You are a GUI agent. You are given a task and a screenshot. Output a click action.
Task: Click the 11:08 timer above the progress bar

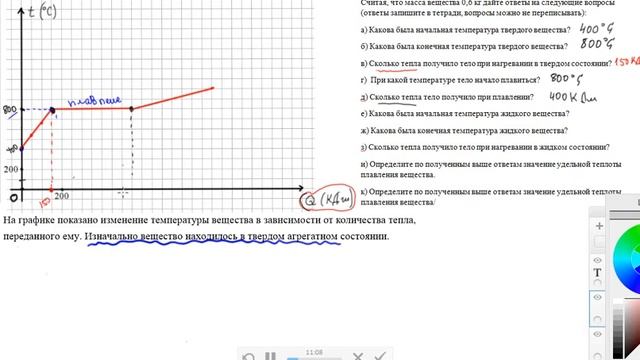314,352
